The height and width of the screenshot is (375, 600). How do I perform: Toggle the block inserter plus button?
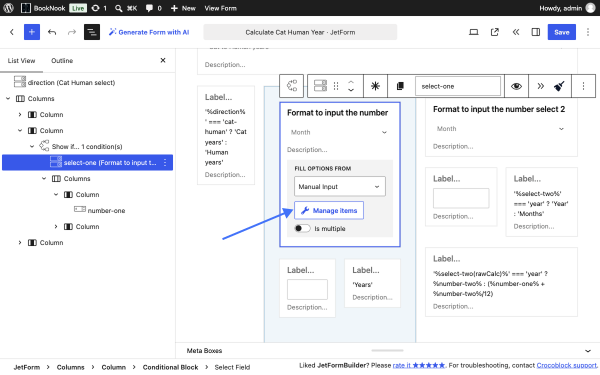[x=32, y=32]
